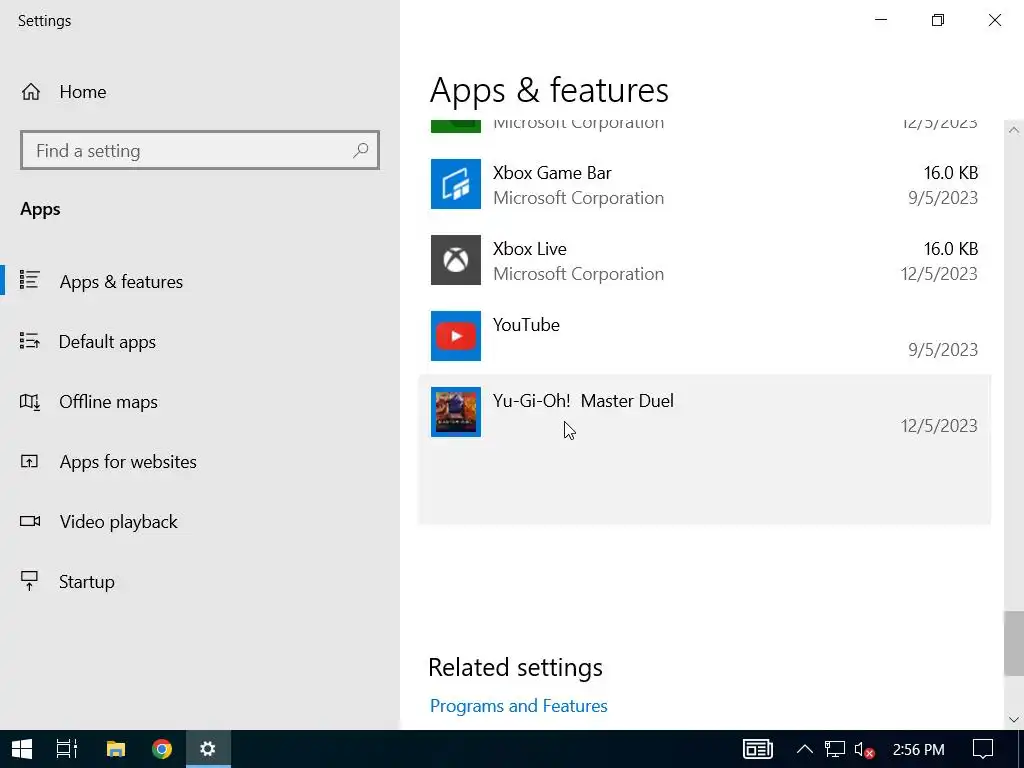This screenshot has width=1024, height=768.
Task: Click the Apps section heading
Action: coord(40,210)
